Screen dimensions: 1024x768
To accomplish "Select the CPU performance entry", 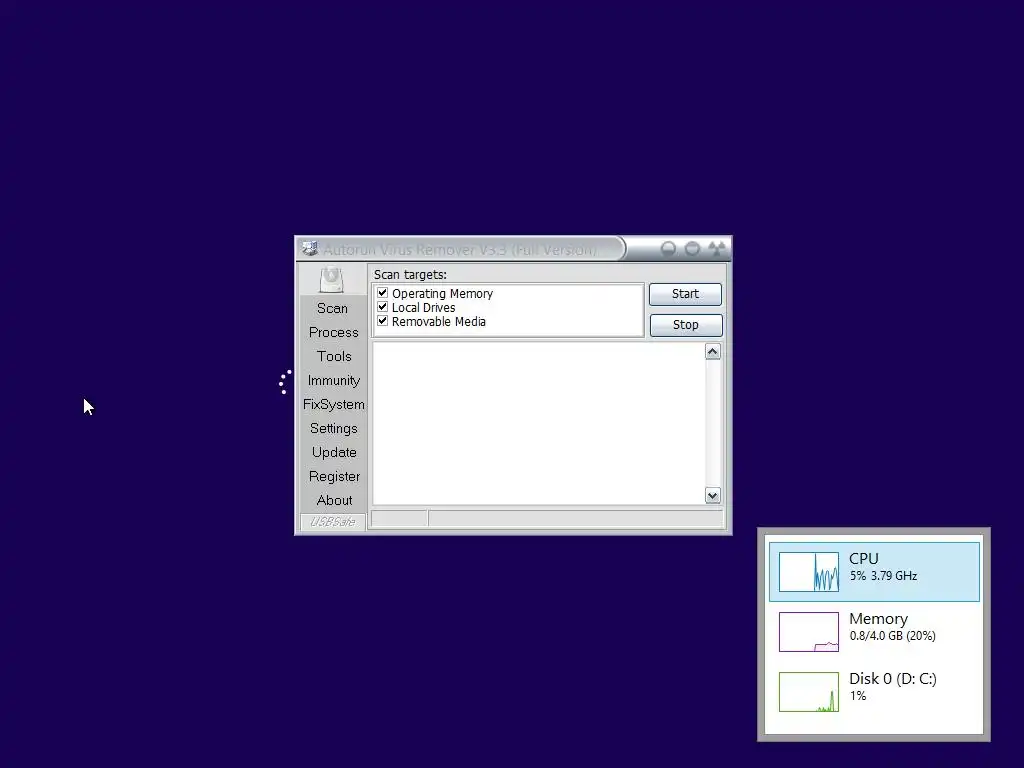I will (874, 571).
